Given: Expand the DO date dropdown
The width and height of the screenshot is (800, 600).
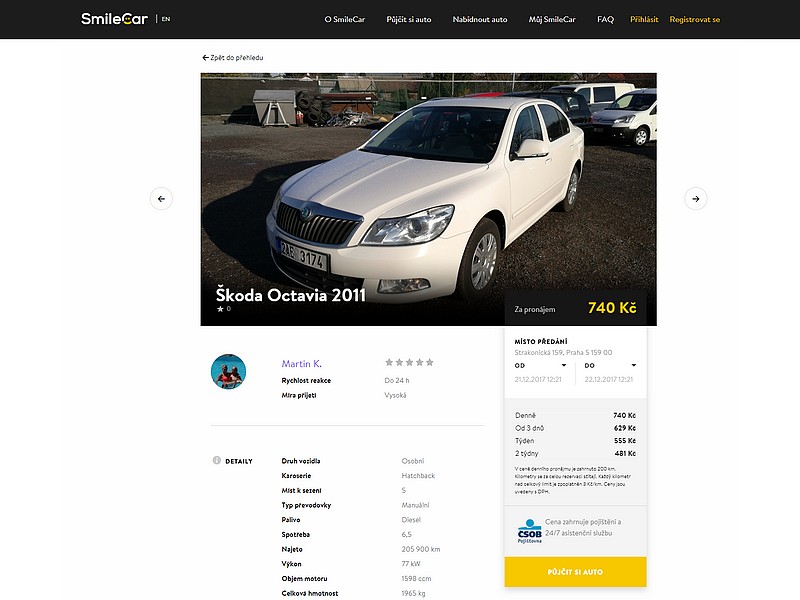Looking at the screenshot, I should [610, 365].
